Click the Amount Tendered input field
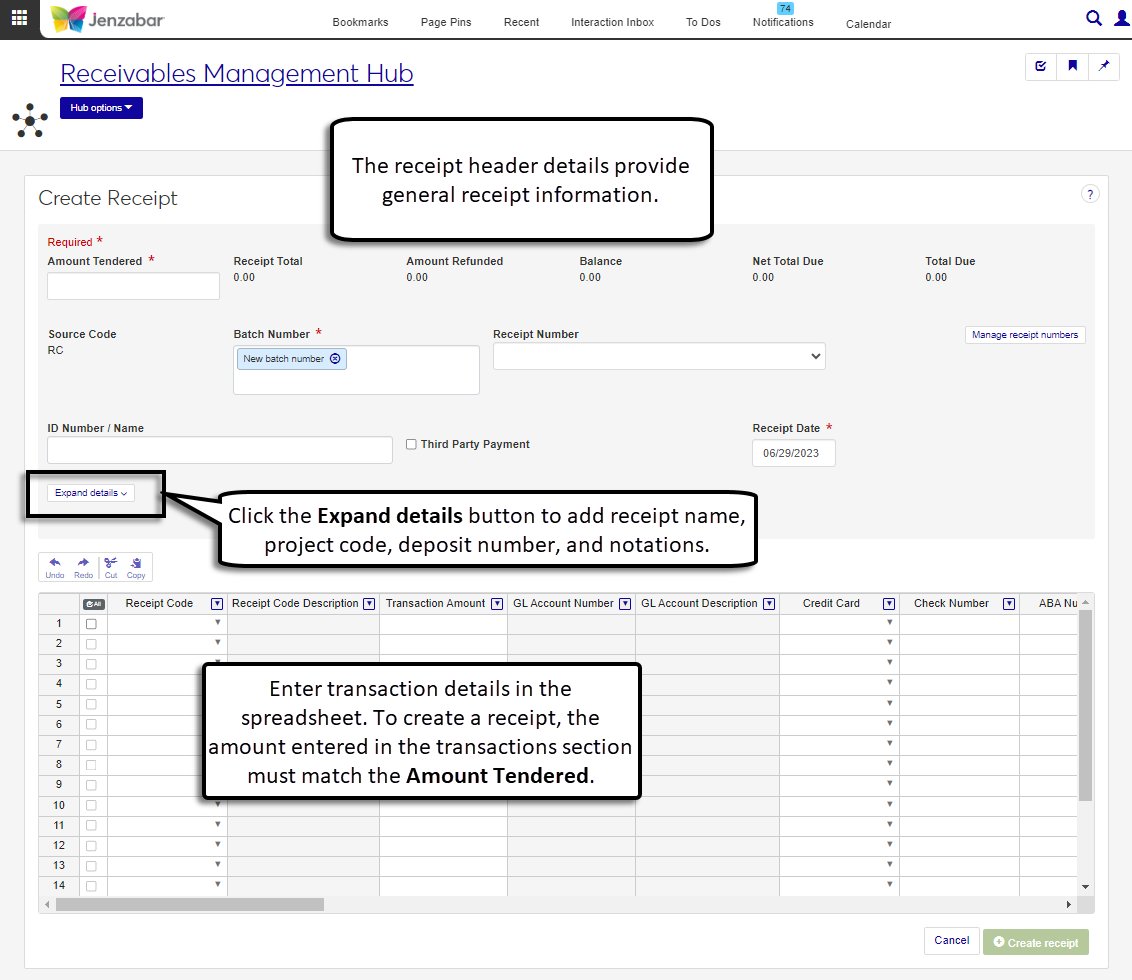The image size is (1132, 980). pos(133,286)
